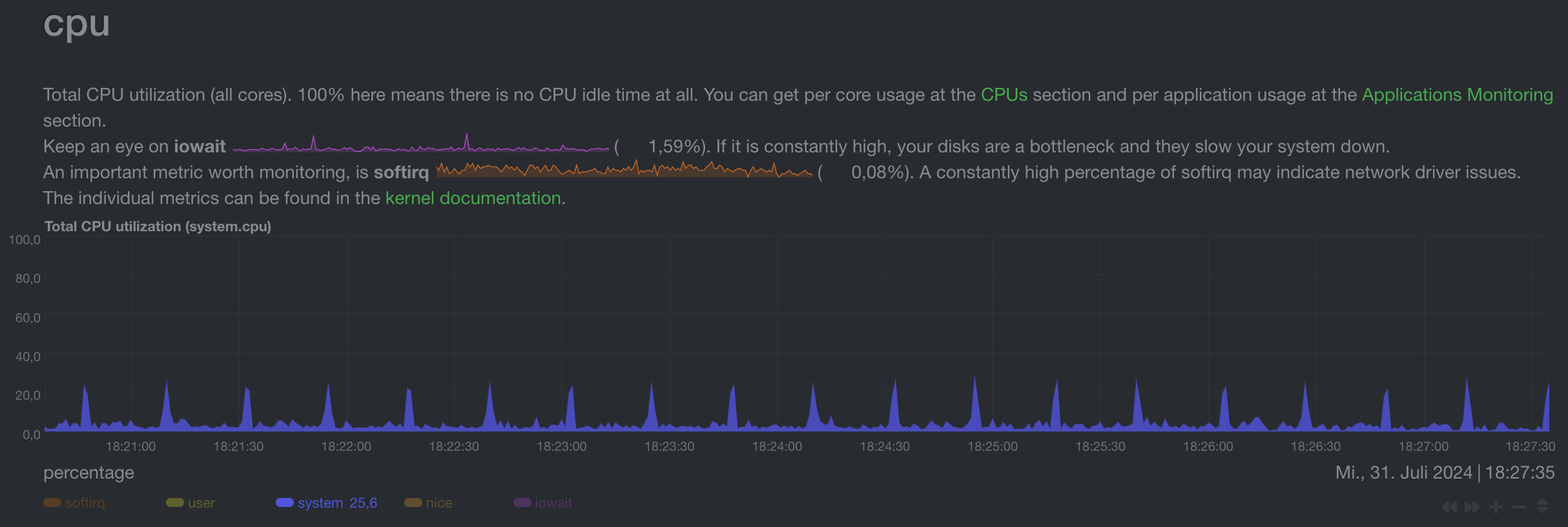Pan the CPU chart backward in time

click(x=1449, y=507)
